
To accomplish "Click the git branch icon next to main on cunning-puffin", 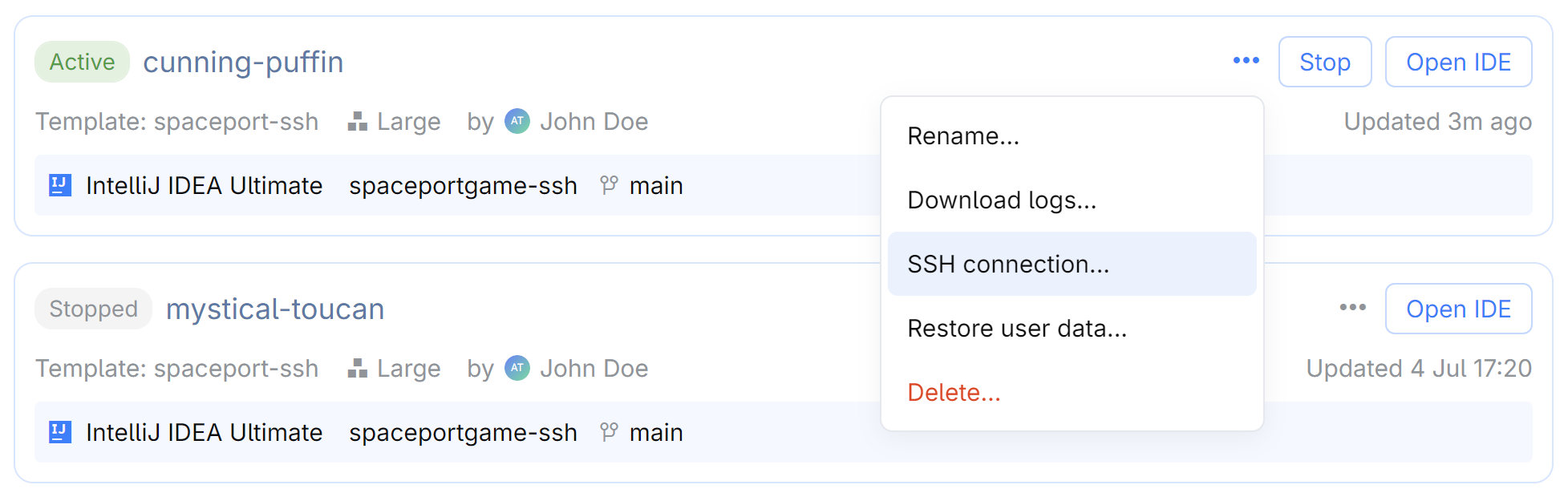I will click(x=609, y=185).
